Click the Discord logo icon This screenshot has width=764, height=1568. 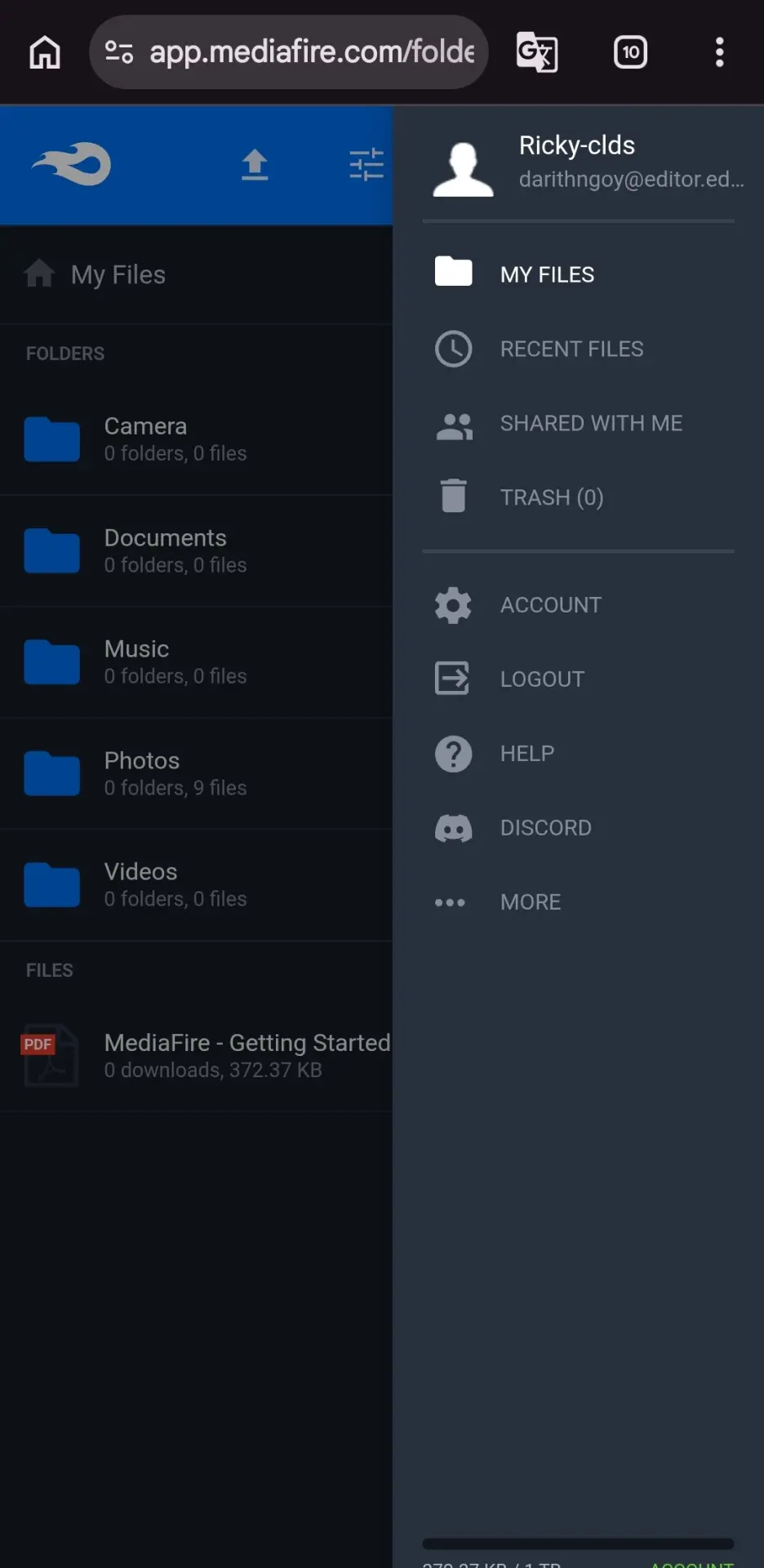(x=454, y=828)
